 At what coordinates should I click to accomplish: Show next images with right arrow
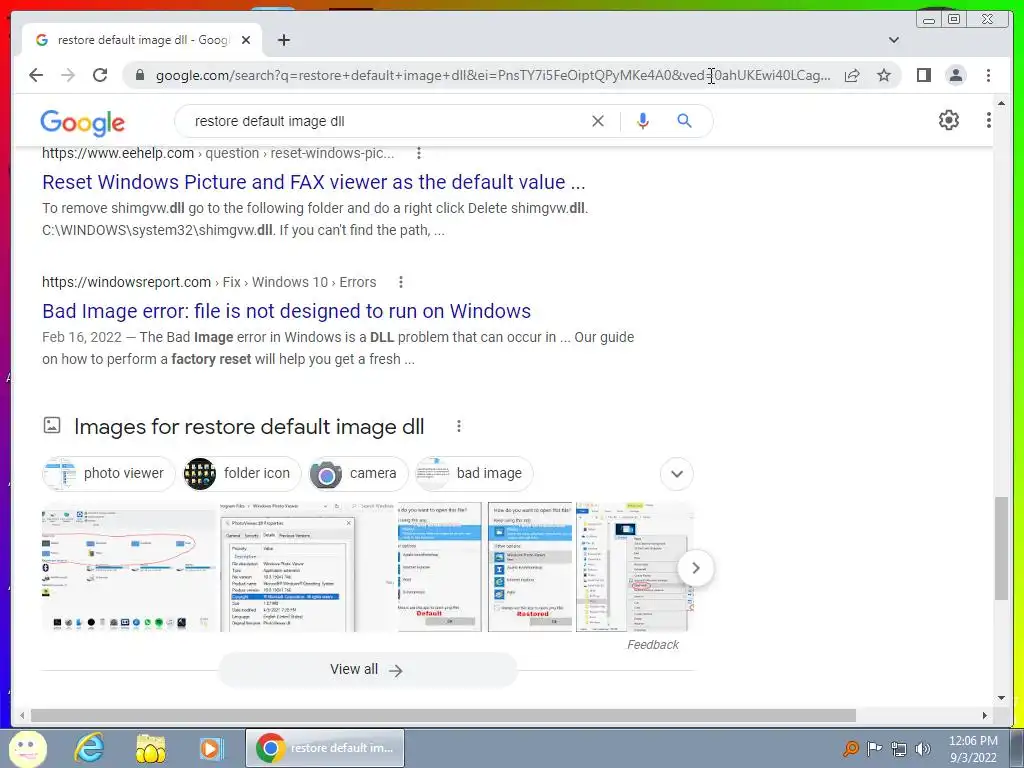pyautogui.click(x=695, y=568)
